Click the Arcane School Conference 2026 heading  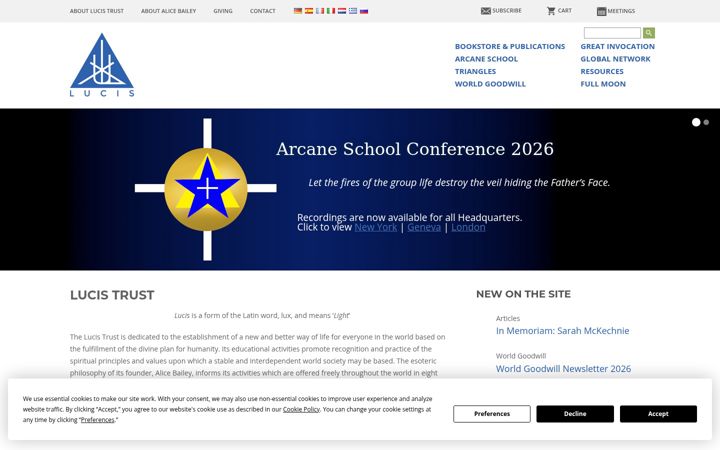point(415,149)
